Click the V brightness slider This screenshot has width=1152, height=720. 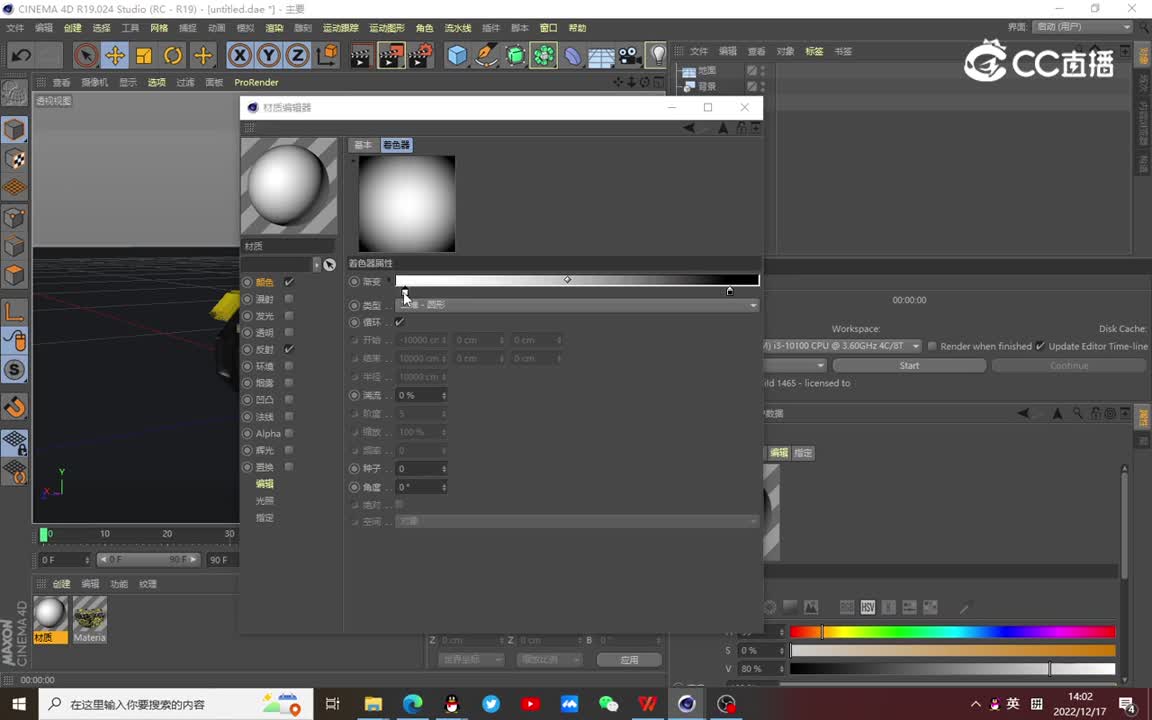(x=953, y=669)
